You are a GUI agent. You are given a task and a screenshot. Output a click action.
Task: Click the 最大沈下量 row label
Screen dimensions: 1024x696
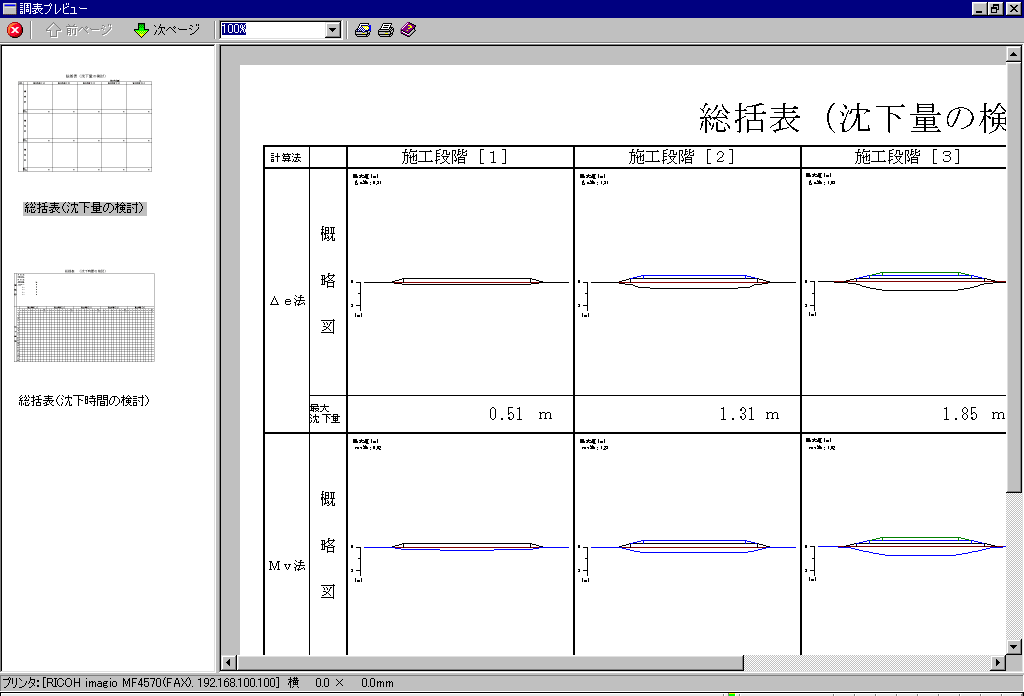[325, 413]
